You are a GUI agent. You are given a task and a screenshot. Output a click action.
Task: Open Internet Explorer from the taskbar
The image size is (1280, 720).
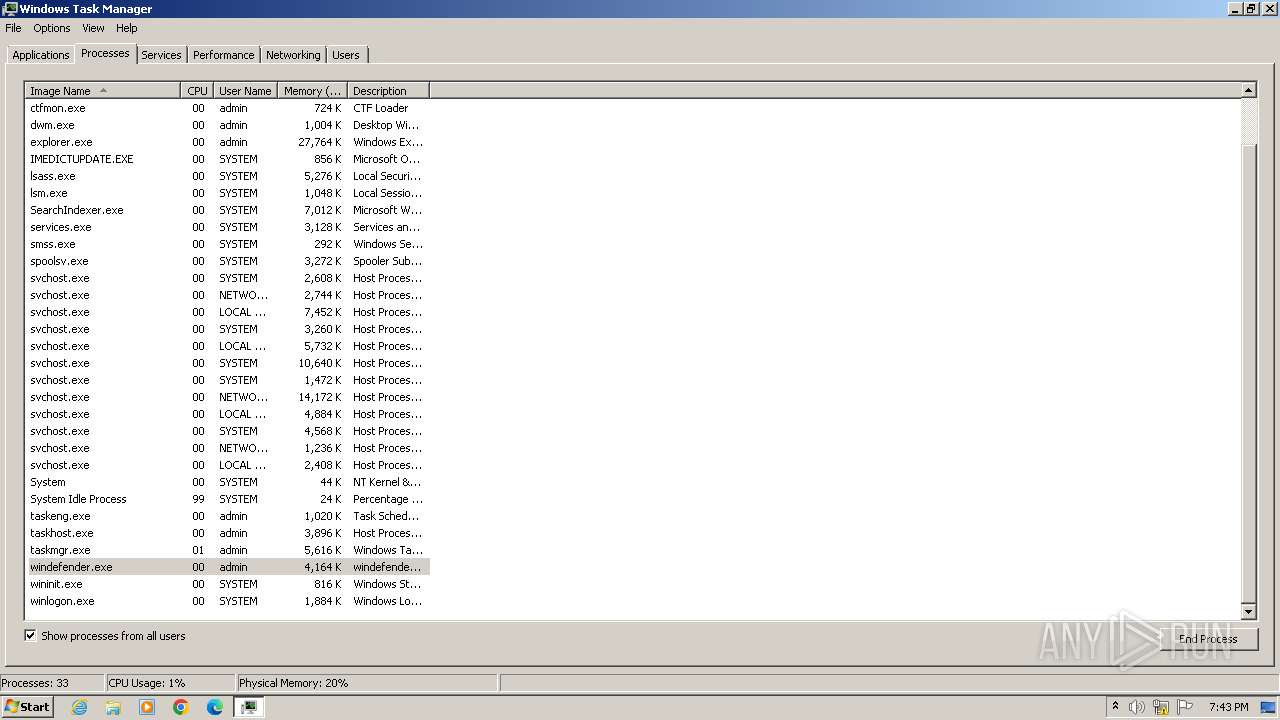point(79,707)
